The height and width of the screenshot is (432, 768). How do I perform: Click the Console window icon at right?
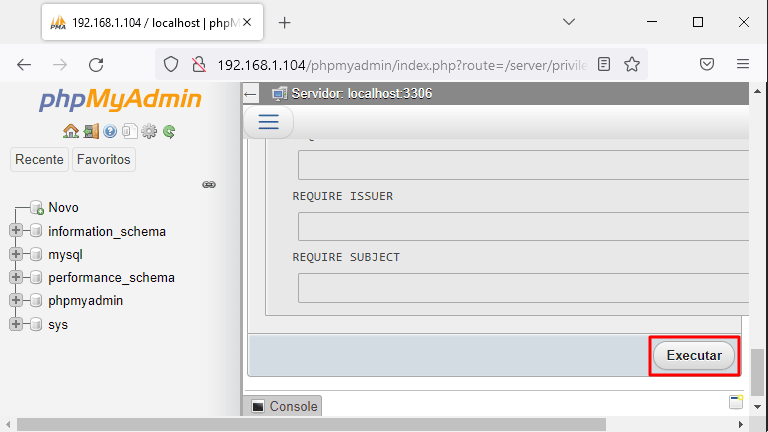[736, 402]
